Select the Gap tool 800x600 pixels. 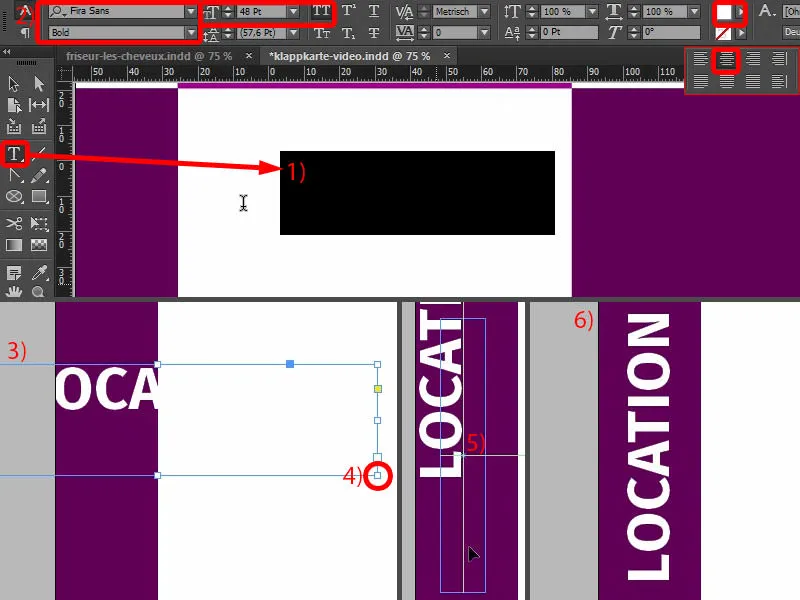click(x=39, y=105)
